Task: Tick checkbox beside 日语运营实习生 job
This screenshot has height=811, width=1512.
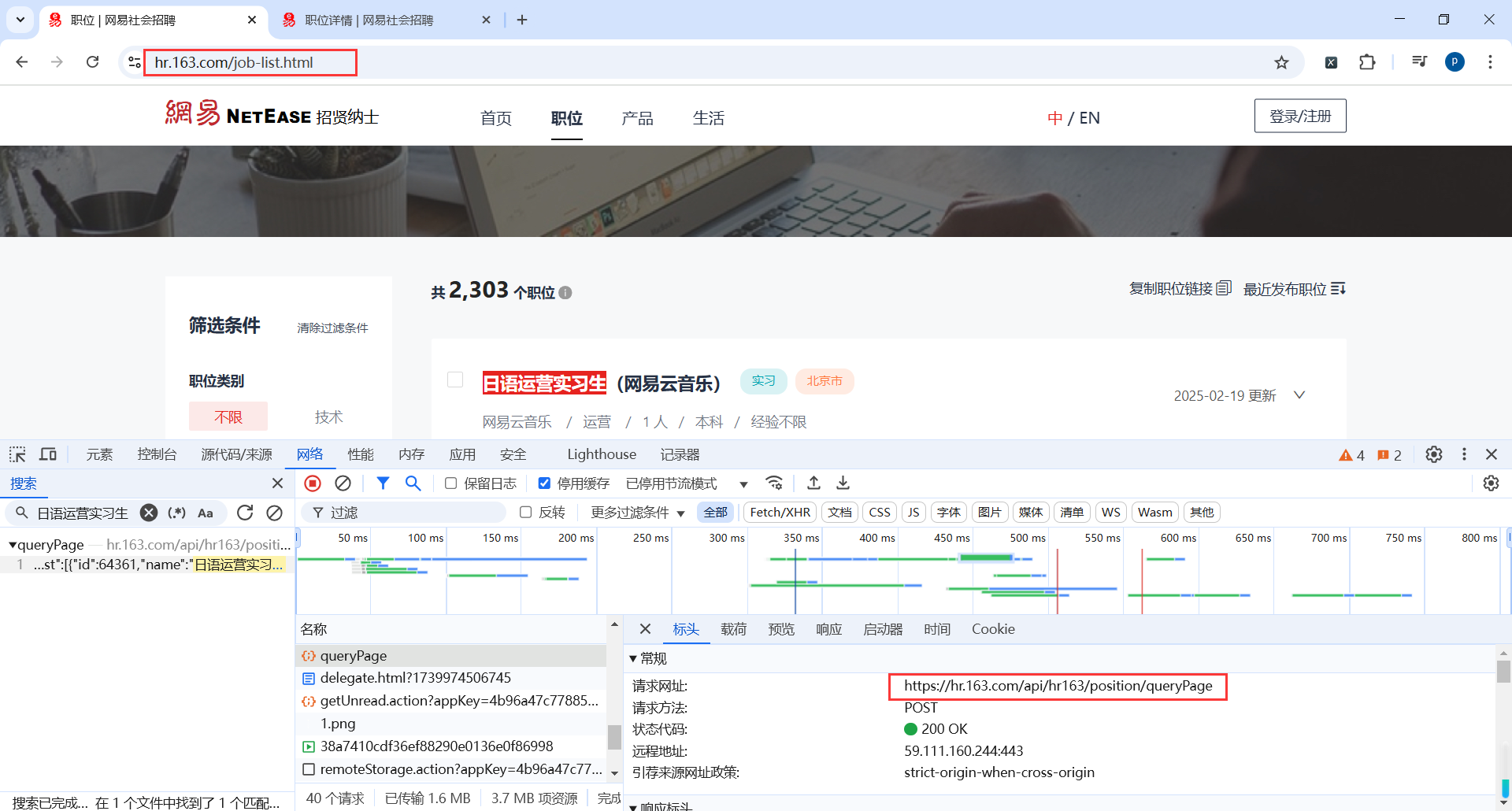Action: (455, 380)
